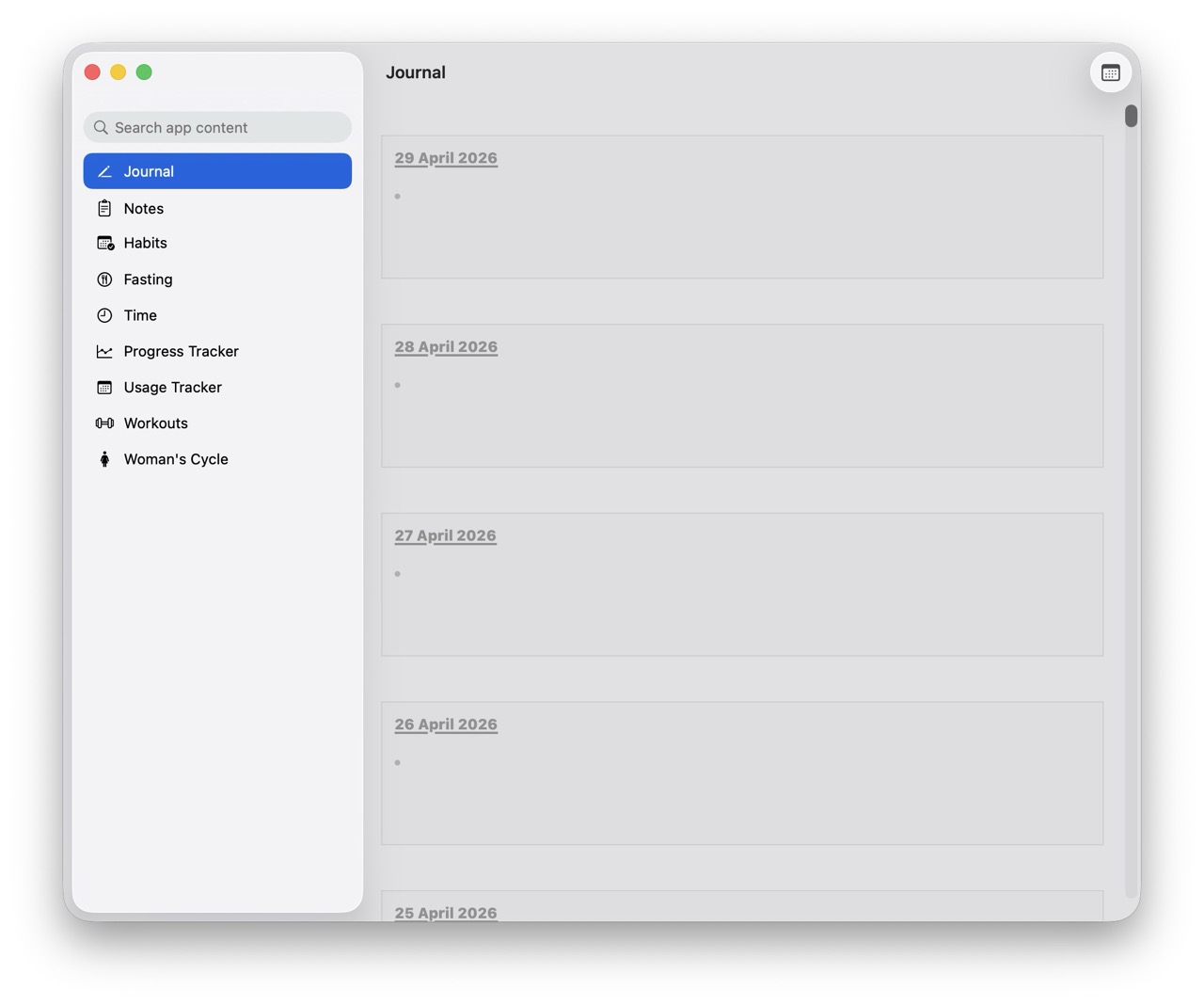Open the Fasting tracker icon
1204x1005 pixels.
[104, 279]
